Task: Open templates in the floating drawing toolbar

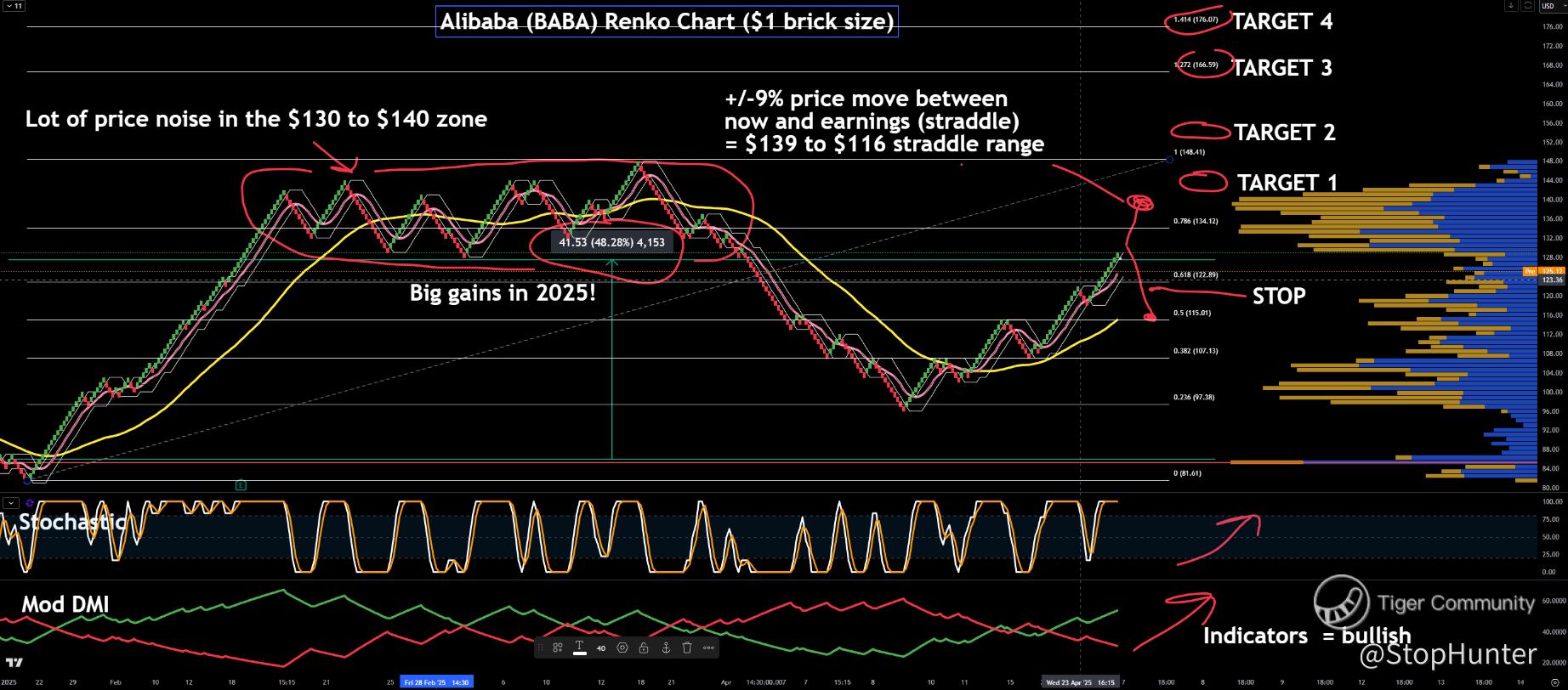Action: click(x=558, y=648)
